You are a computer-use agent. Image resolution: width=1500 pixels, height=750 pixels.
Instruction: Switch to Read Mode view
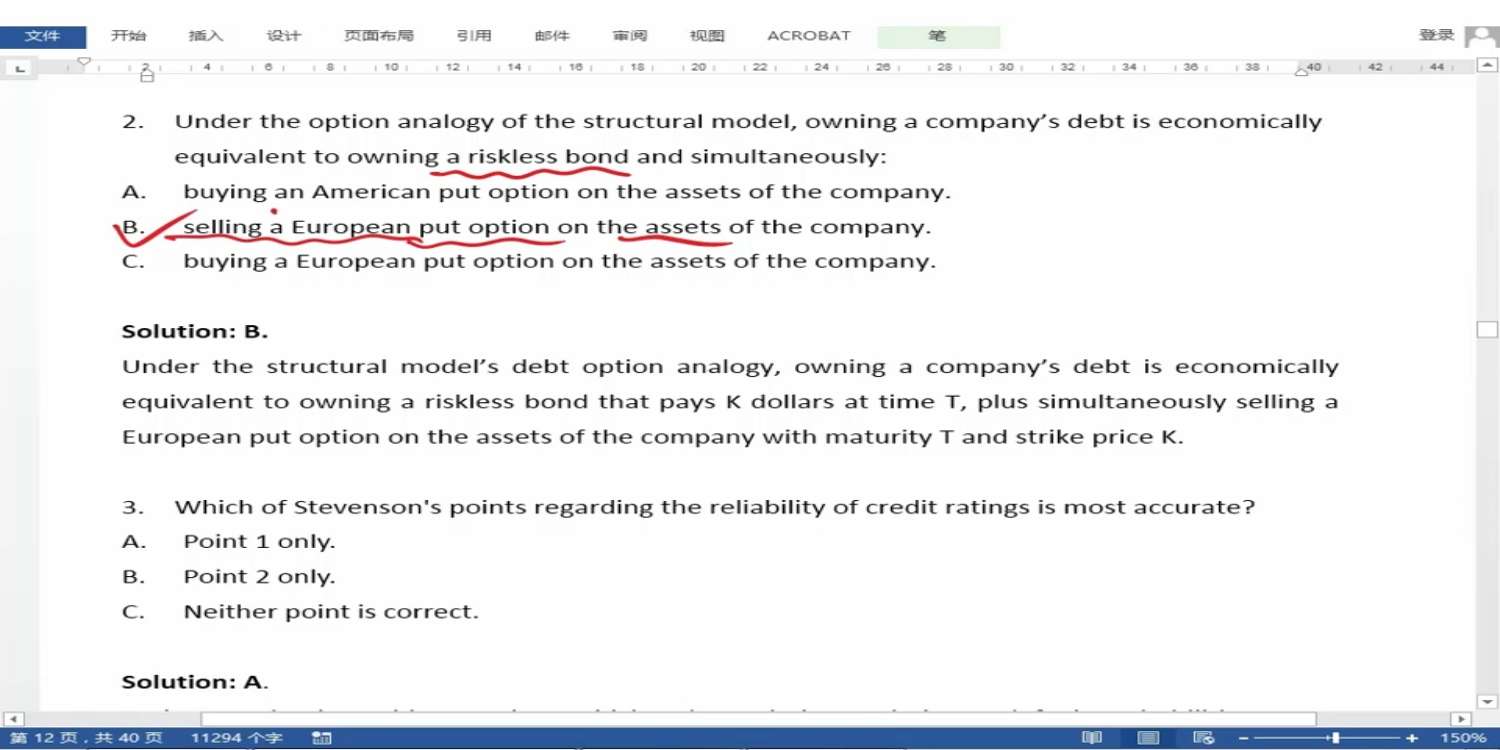(1092, 738)
